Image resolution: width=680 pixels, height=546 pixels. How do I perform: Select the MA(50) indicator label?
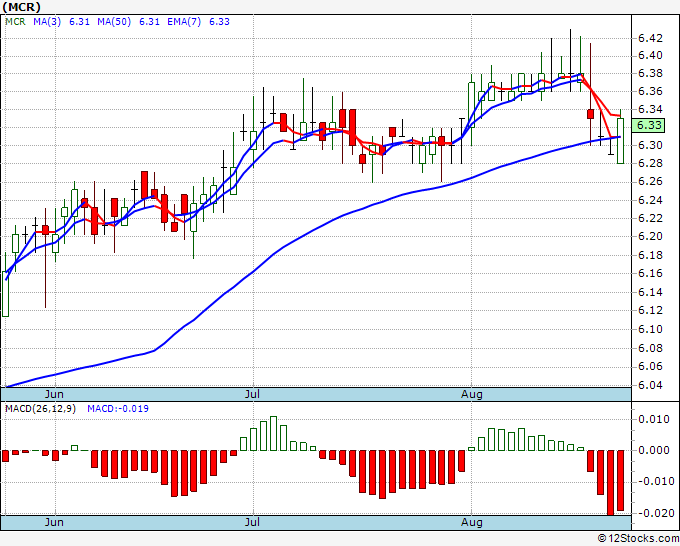[114, 22]
